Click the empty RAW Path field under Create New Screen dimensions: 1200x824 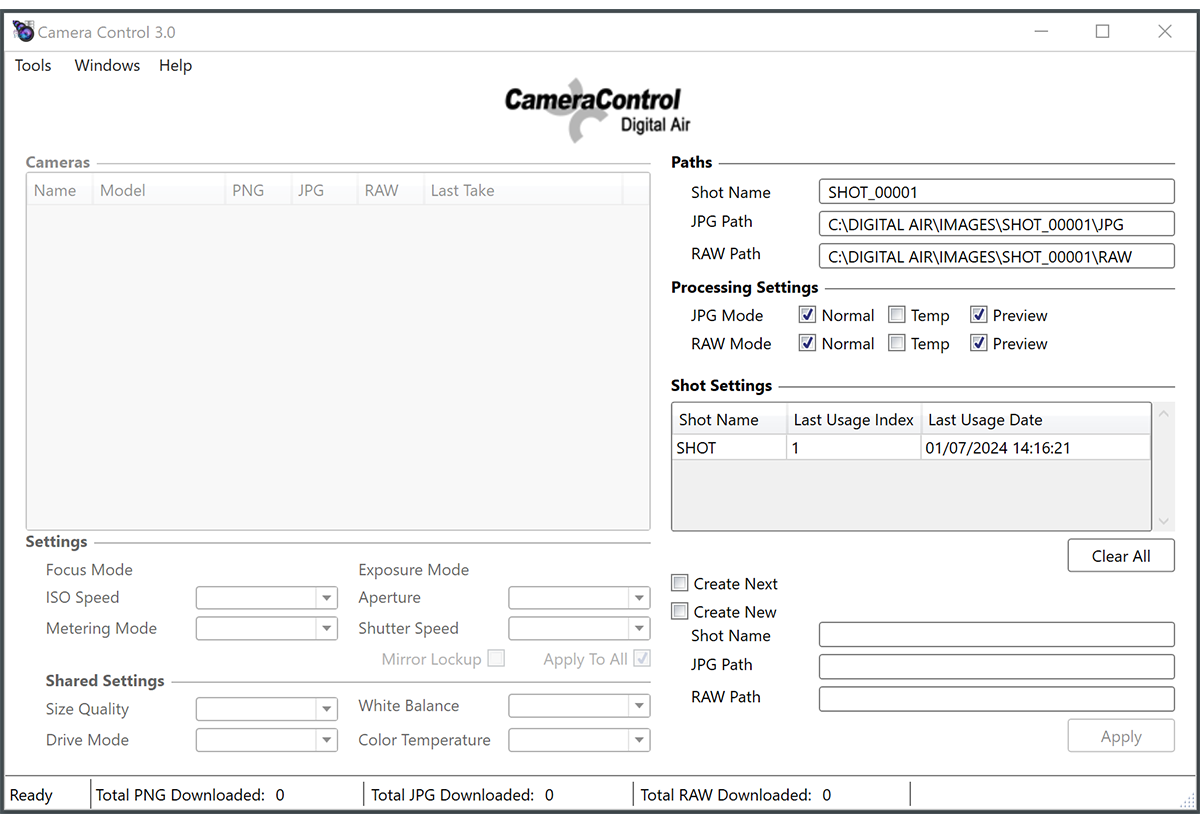(997, 699)
